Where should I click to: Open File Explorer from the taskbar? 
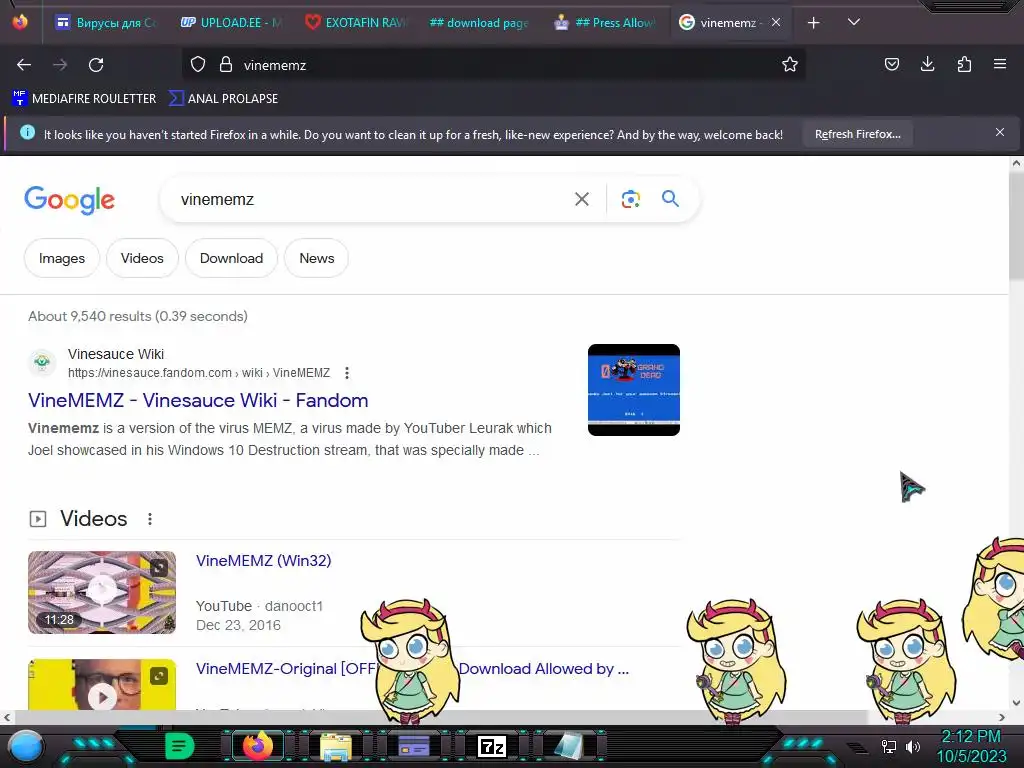point(336,746)
